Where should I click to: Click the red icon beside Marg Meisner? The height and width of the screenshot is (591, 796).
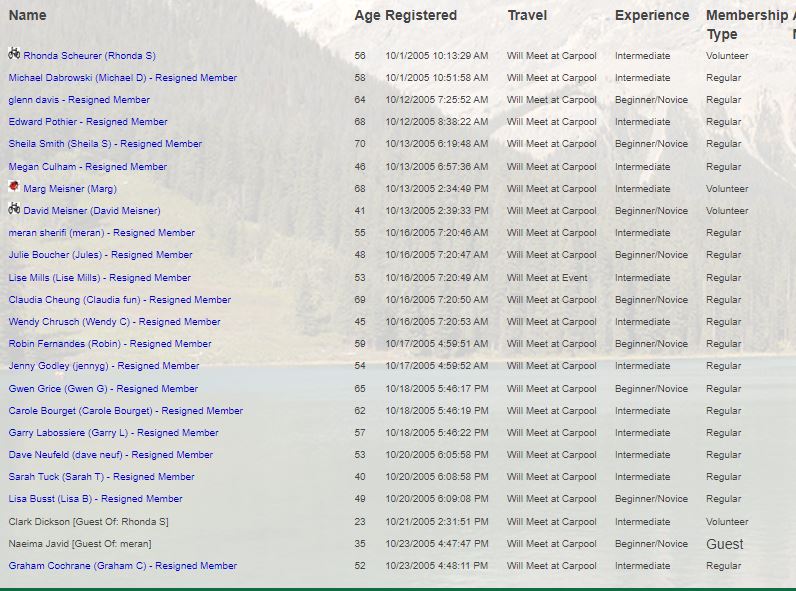pos(14,187)
